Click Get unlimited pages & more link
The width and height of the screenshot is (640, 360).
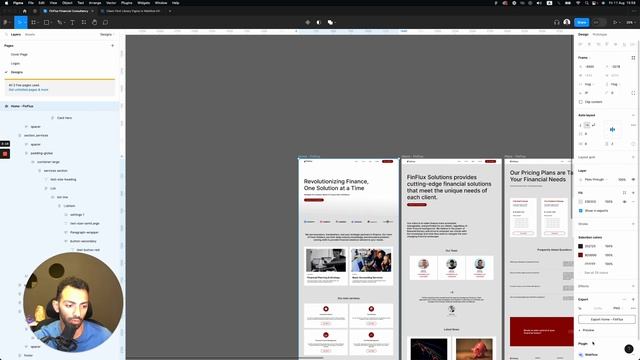click(x=29, y=90)
